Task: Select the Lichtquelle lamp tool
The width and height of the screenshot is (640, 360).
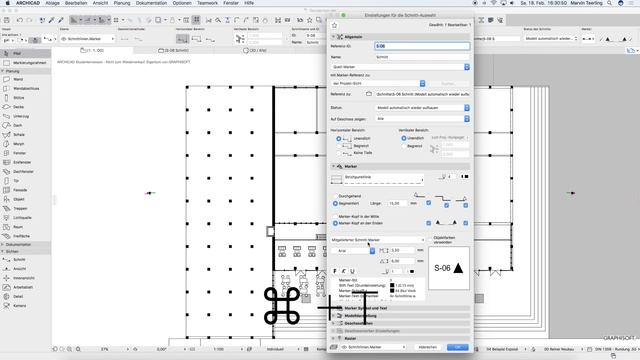Action: 25,218
